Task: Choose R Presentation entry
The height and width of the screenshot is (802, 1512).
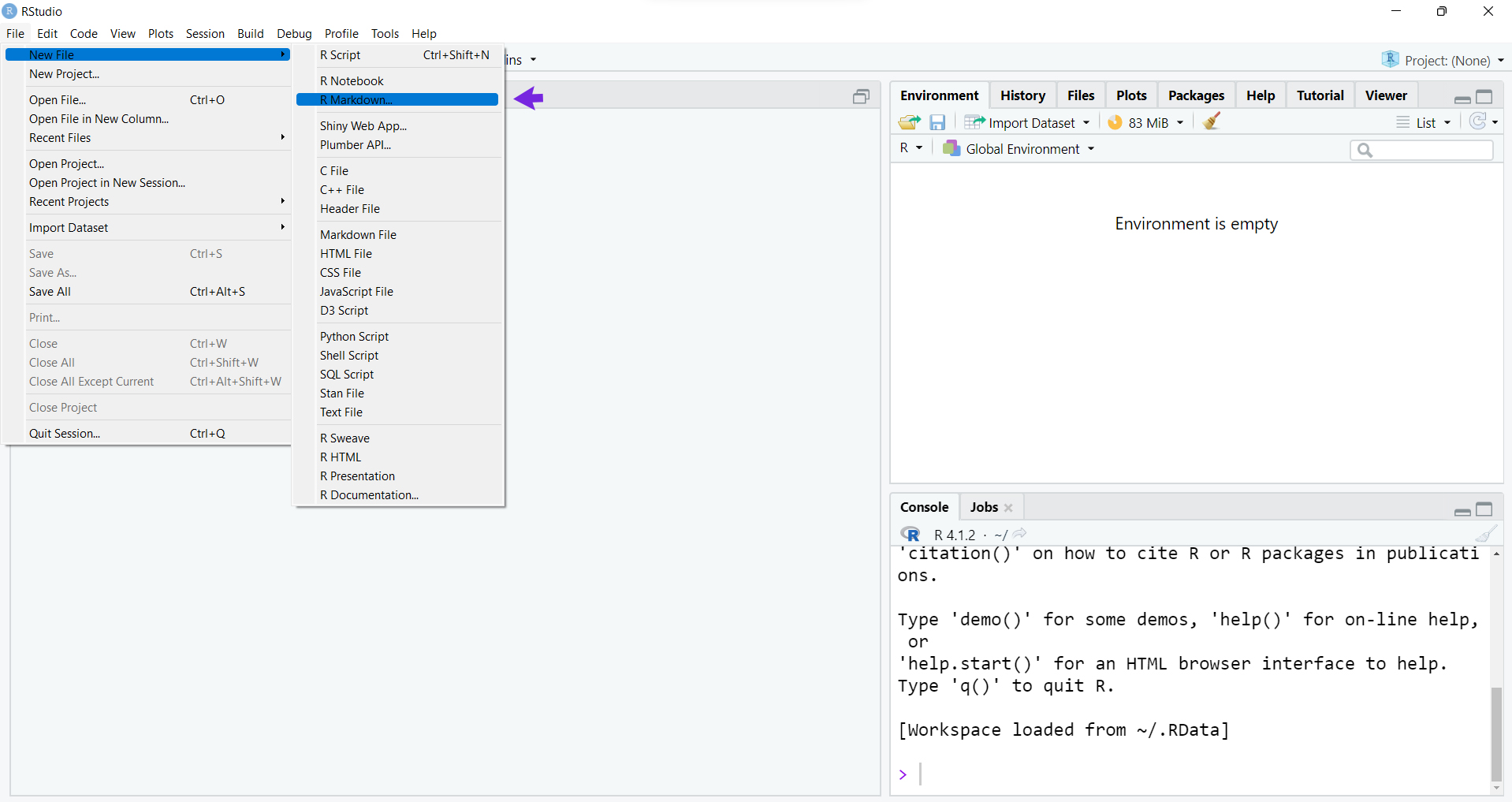Action: click(x=397, y=476)
